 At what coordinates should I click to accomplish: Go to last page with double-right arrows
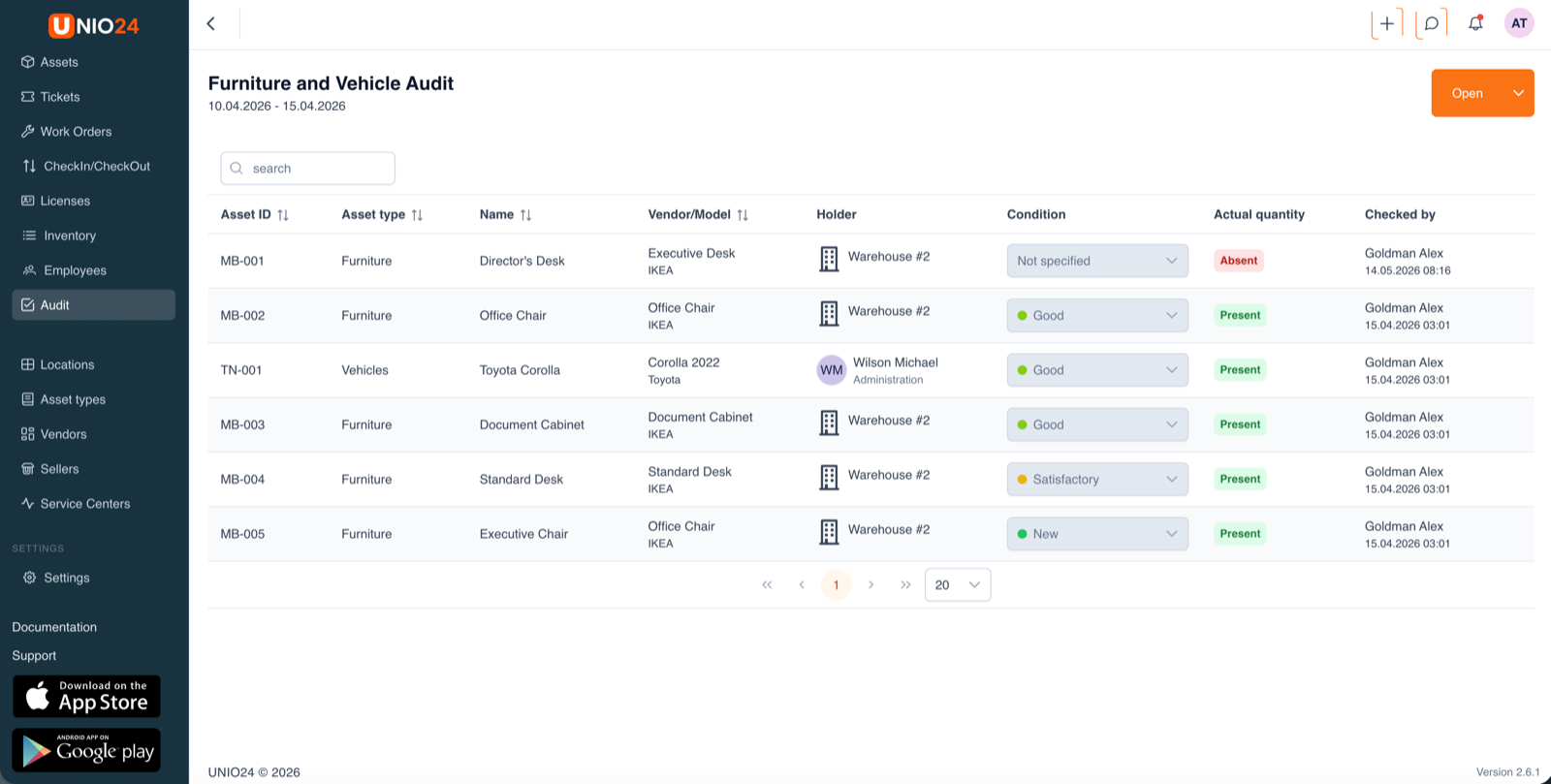point(905,584)
